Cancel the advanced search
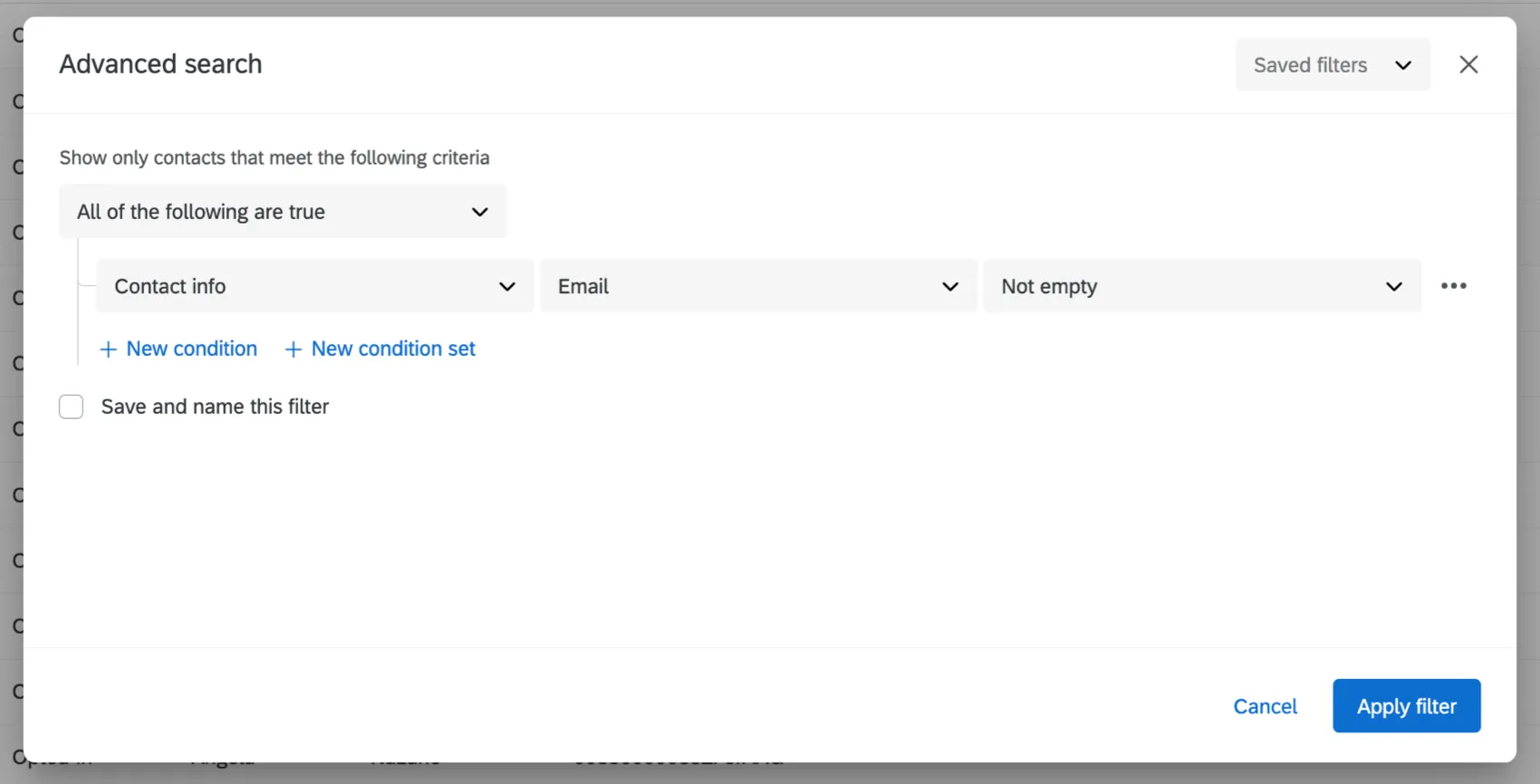This screenshot has height=784, width=1540. (x=1265, y=706)
